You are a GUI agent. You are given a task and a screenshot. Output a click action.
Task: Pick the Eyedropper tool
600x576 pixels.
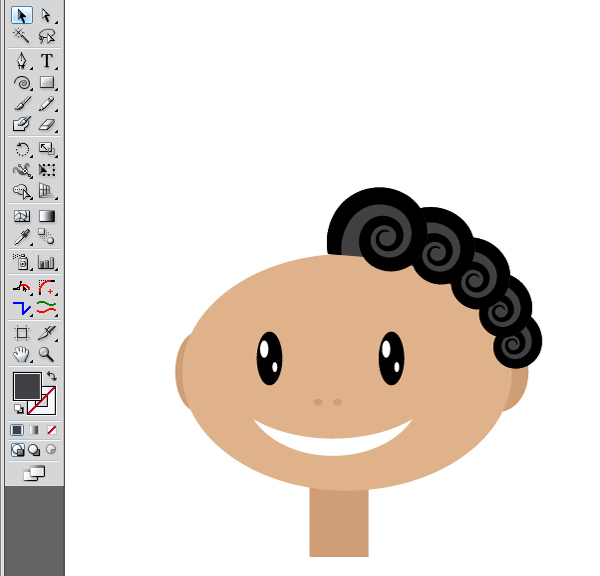(22, 237)
